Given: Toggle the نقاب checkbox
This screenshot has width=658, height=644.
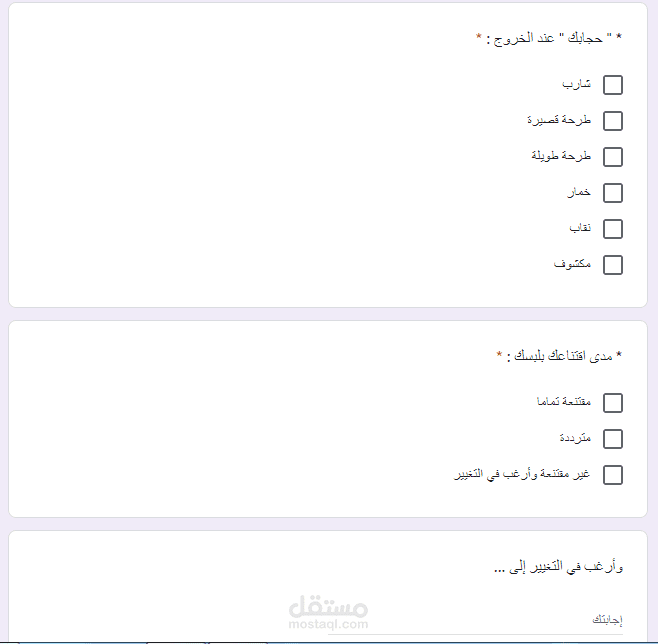Looking at the screenshot, I should (613, 229).
